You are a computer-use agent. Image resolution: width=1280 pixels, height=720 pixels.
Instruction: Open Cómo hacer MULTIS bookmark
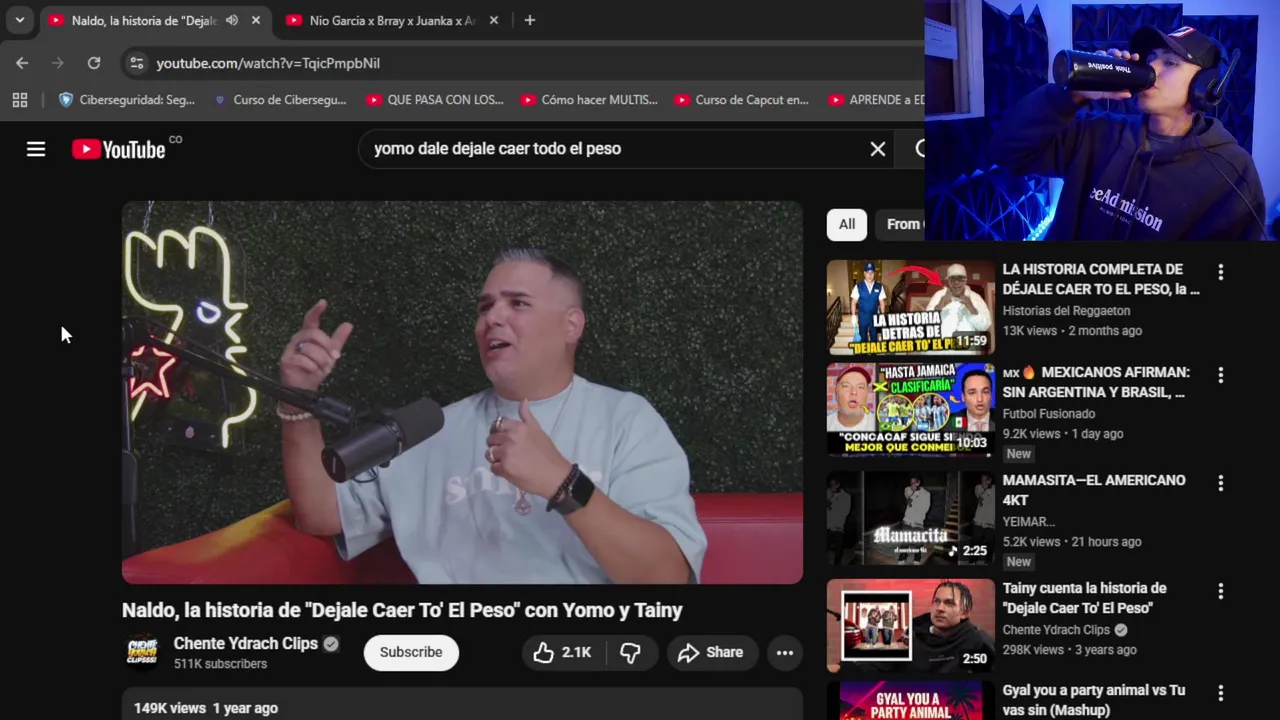coord(589,100)
